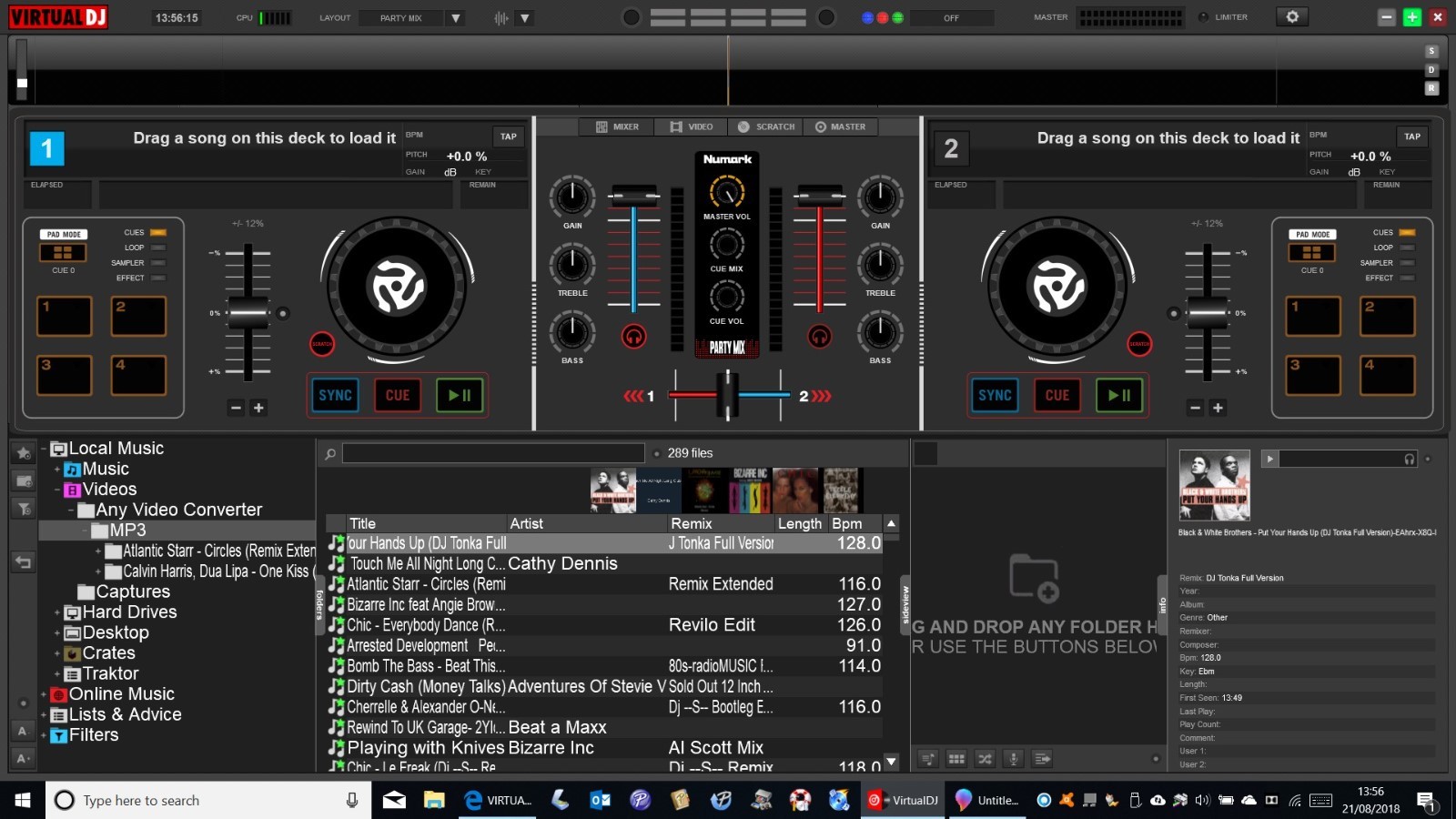The image size is (1456, 819).
Task: Click the shuffle icon in sideview toolbar
Action: pos(985,758)
